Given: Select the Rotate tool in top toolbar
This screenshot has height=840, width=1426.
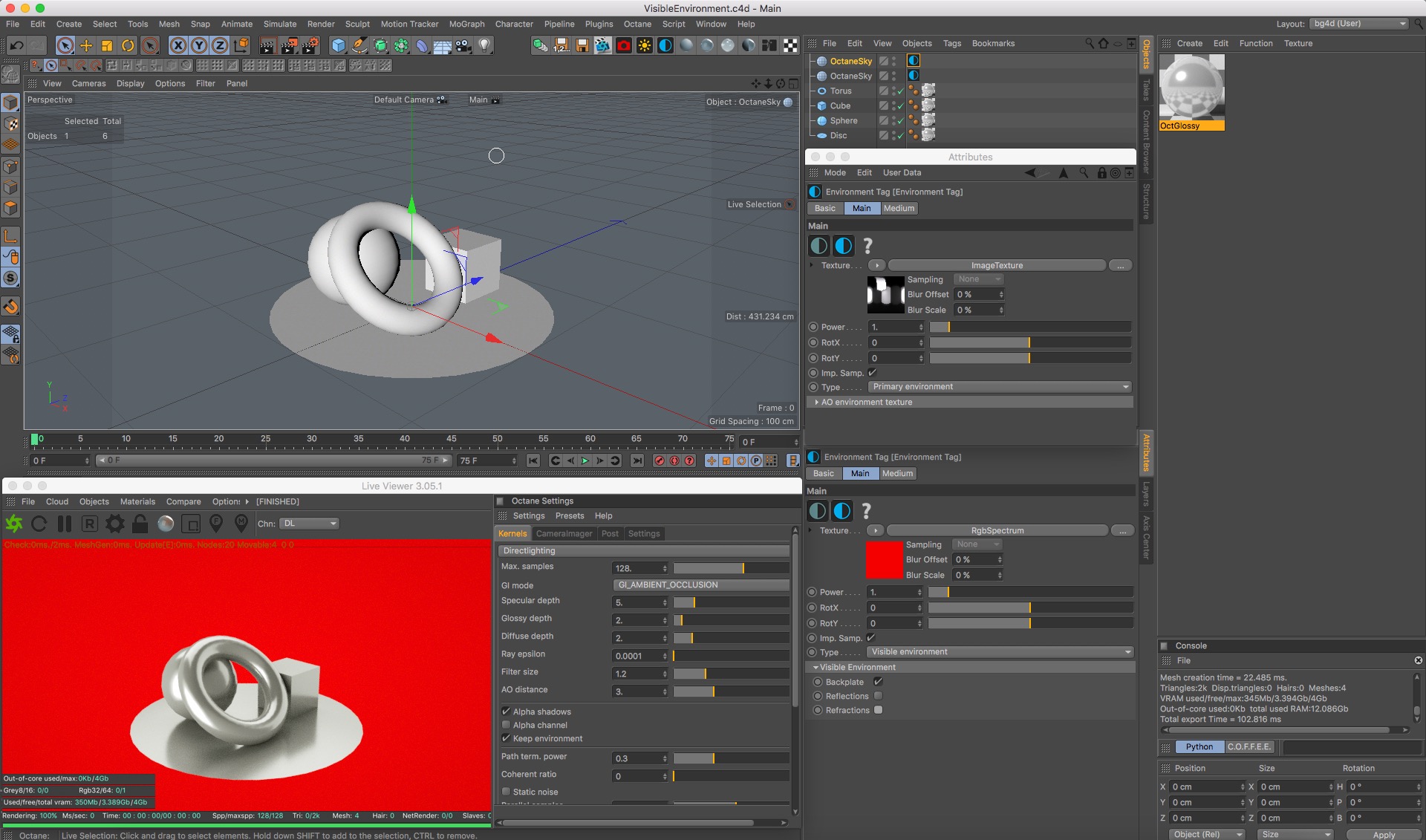Looking at the screenshot, I should tap(128, 45).
